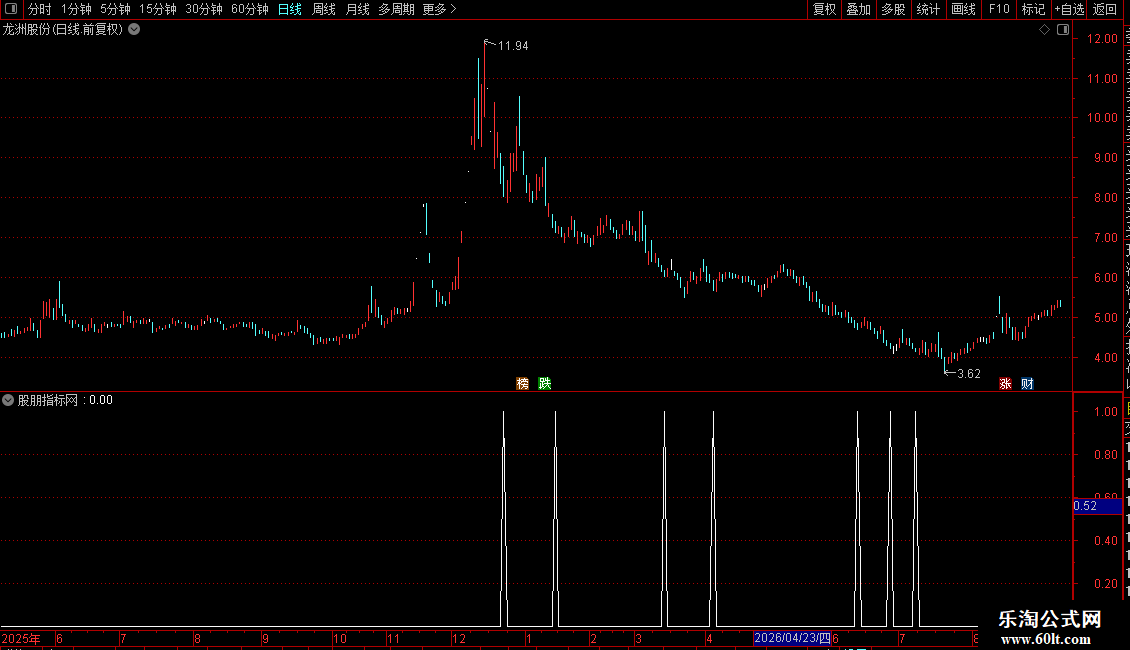1130x650 pixels.
Task: Toggle 复权 price adjustment
Action: click(824, 9)
